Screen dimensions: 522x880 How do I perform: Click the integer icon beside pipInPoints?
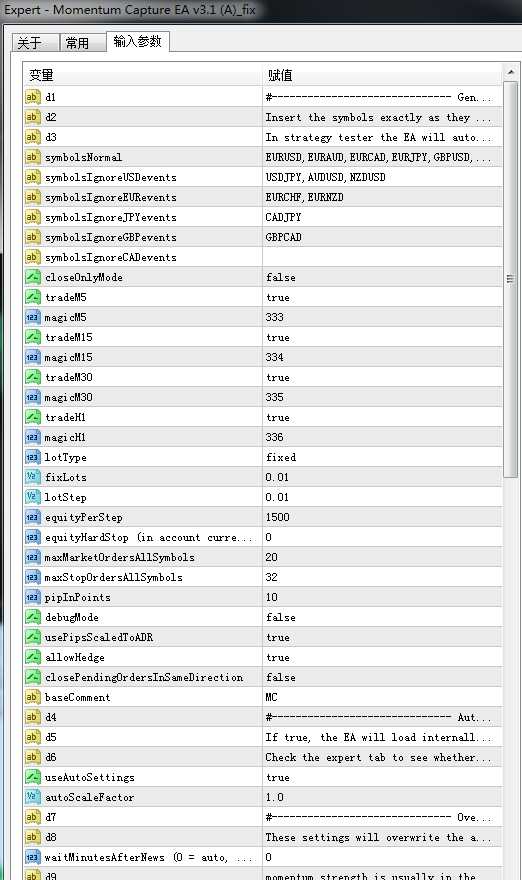[x=33, y=597]
